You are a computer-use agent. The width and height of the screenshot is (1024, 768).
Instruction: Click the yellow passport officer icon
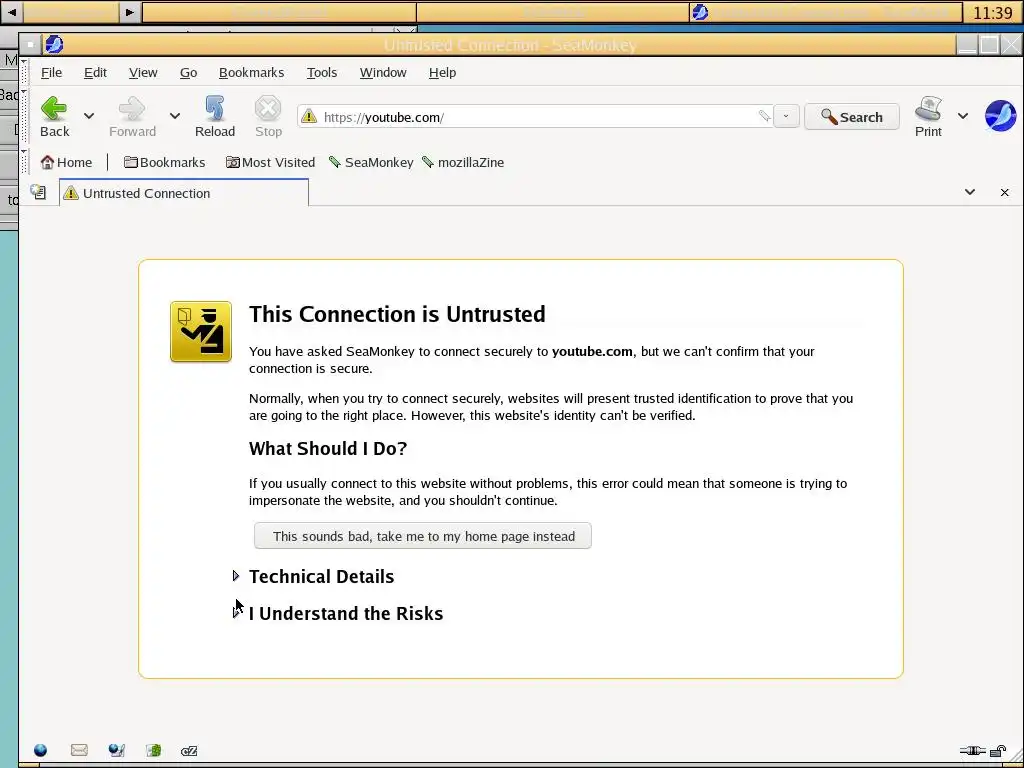pyautogui.click(x=200, y=331)
